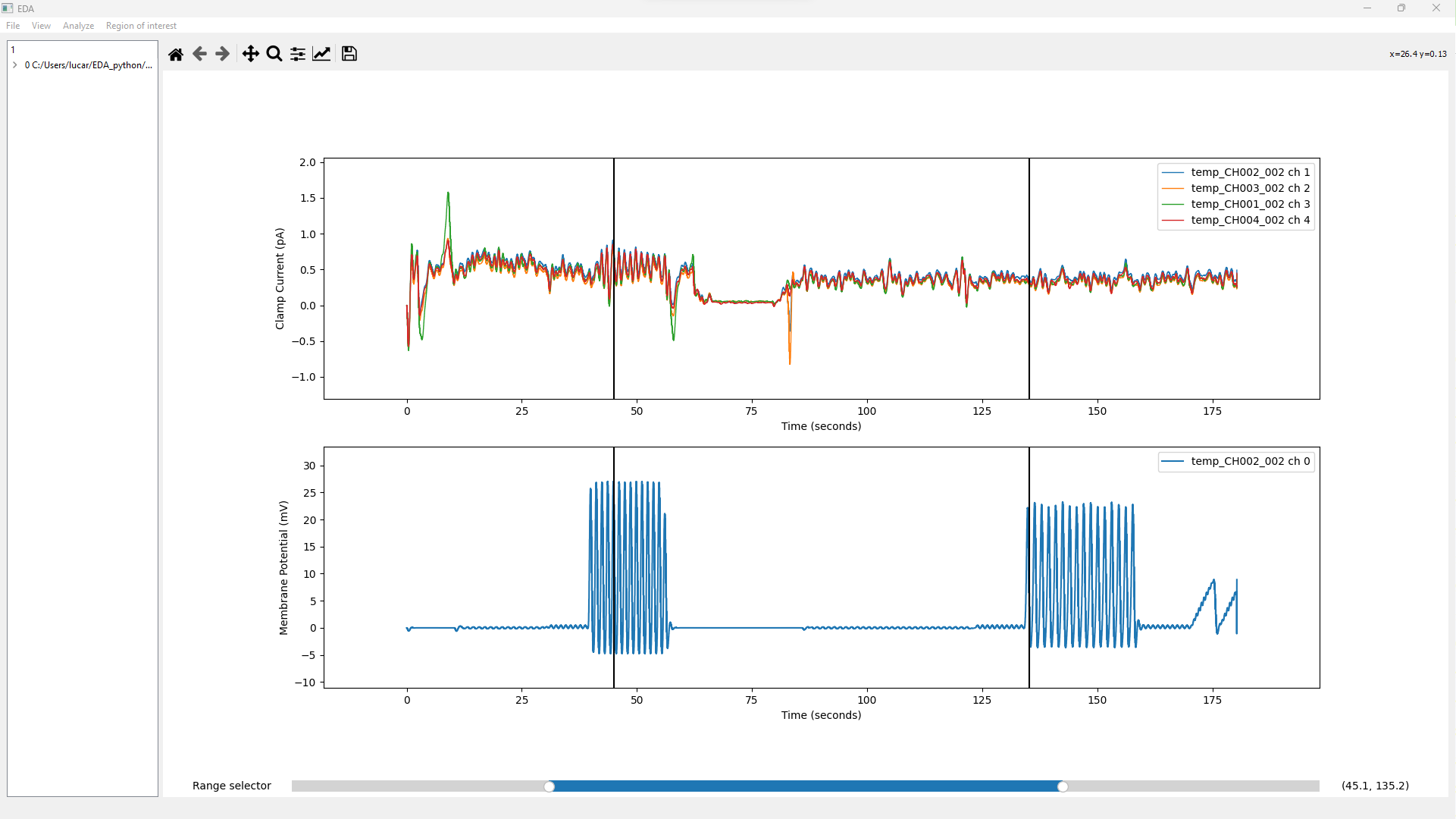Save the figure with floppy disk icon
1456x819 pixels.
349,54
